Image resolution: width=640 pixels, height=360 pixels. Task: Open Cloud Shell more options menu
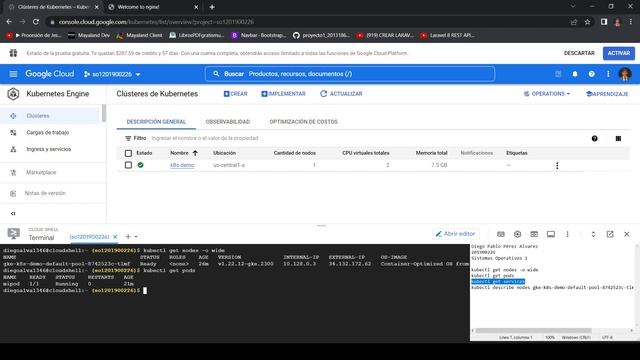pyautogui.click(x=567, y=234)
